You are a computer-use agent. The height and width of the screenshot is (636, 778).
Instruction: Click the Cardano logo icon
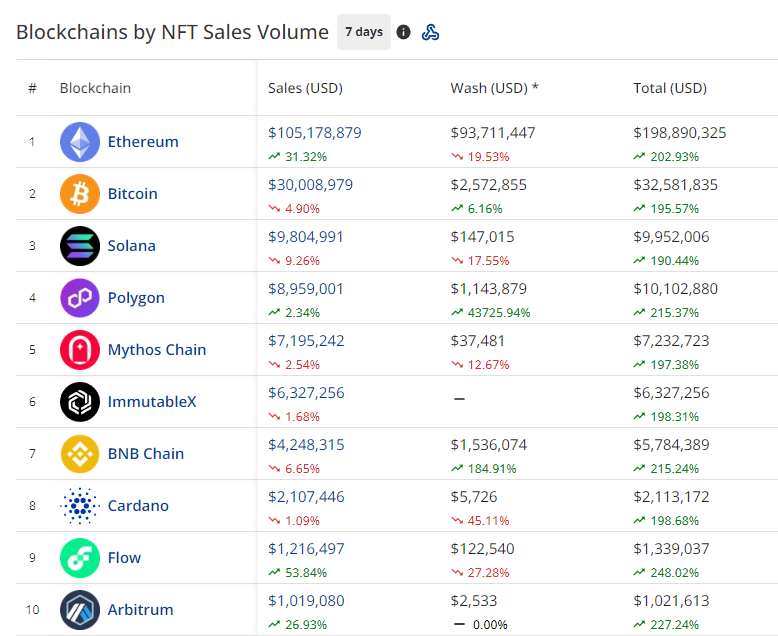(80, 506)
